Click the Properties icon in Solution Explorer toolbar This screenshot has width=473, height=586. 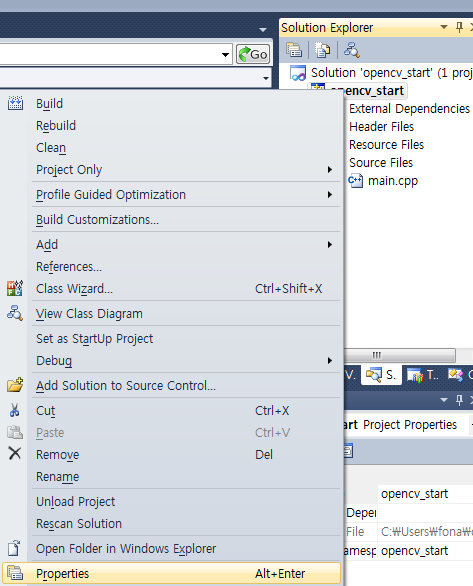(x=294, y=50)
